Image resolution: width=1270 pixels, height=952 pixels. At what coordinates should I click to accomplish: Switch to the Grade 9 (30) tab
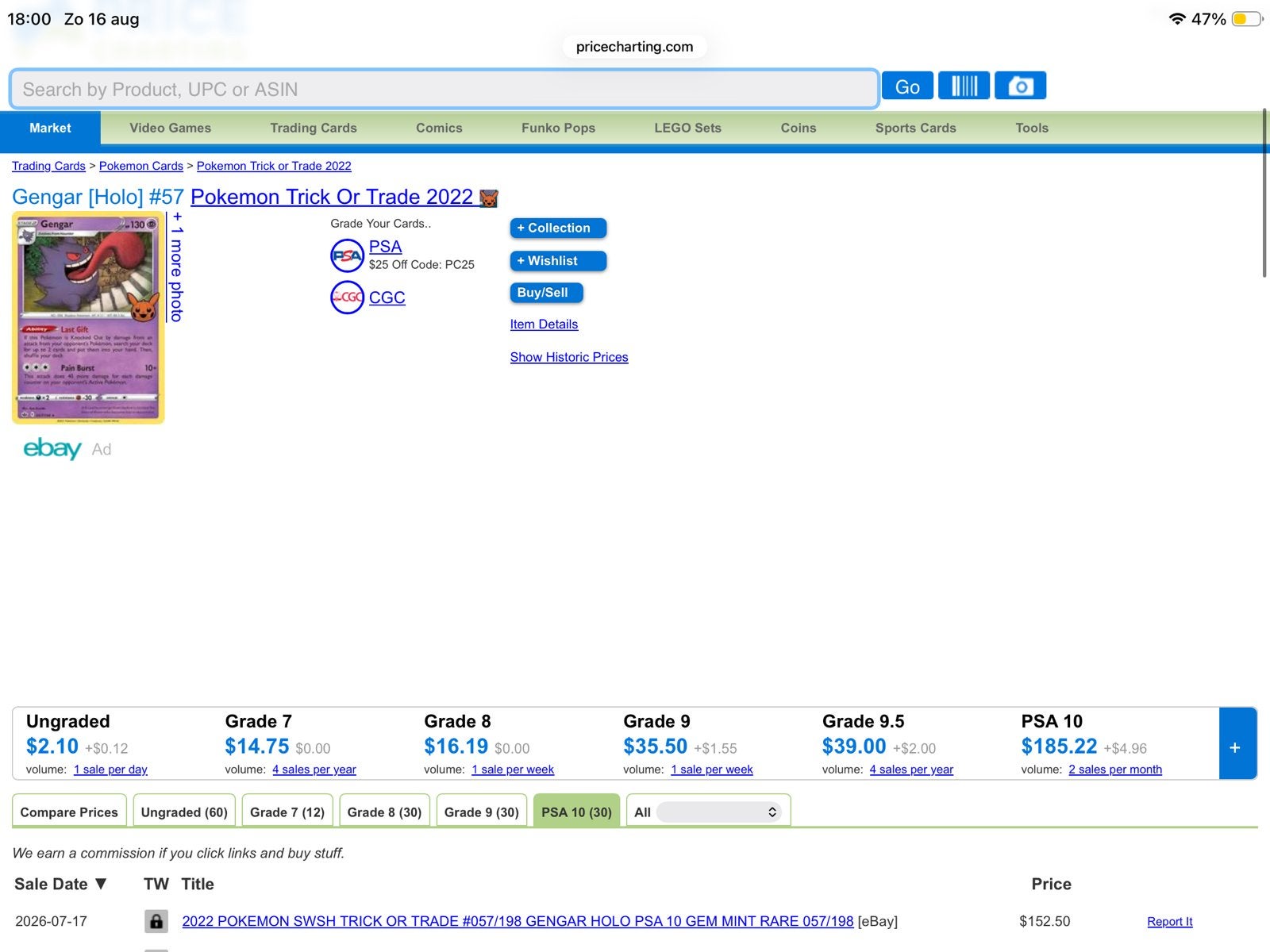(x=482, y=812)
